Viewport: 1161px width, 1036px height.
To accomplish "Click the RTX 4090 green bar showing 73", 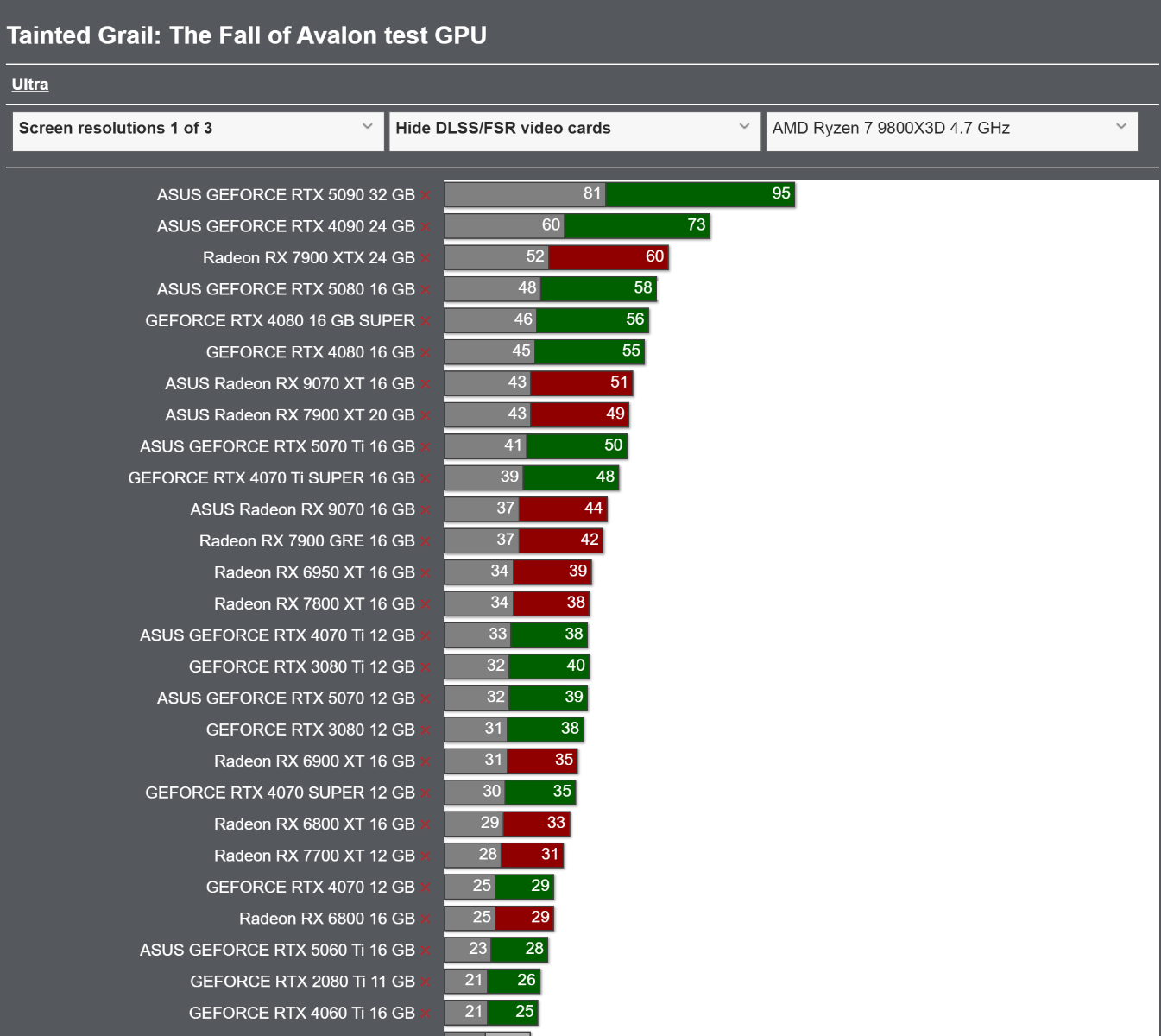I will pyautogui.click(x=637, y=225).
